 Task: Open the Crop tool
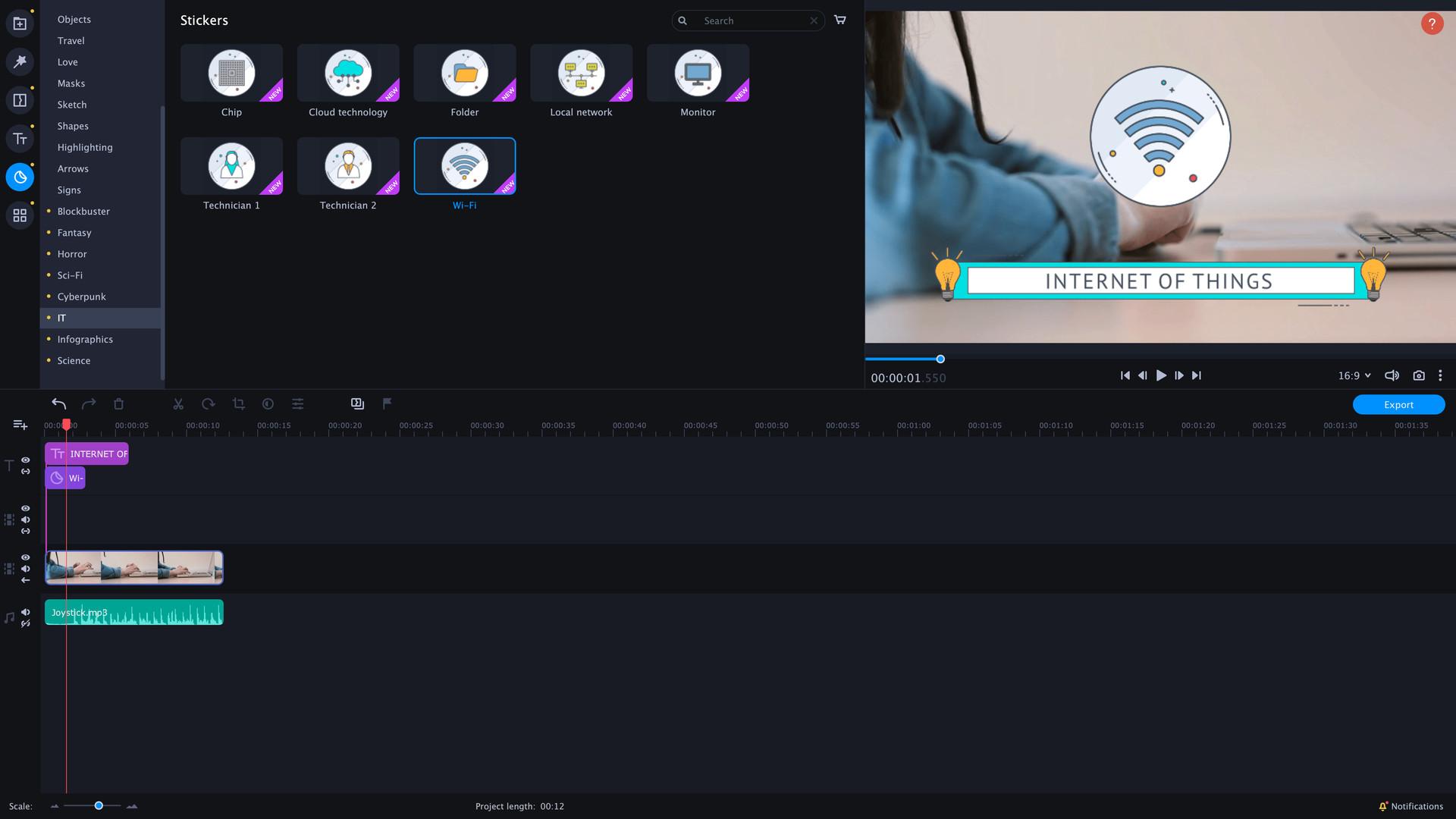pos(238,403)
